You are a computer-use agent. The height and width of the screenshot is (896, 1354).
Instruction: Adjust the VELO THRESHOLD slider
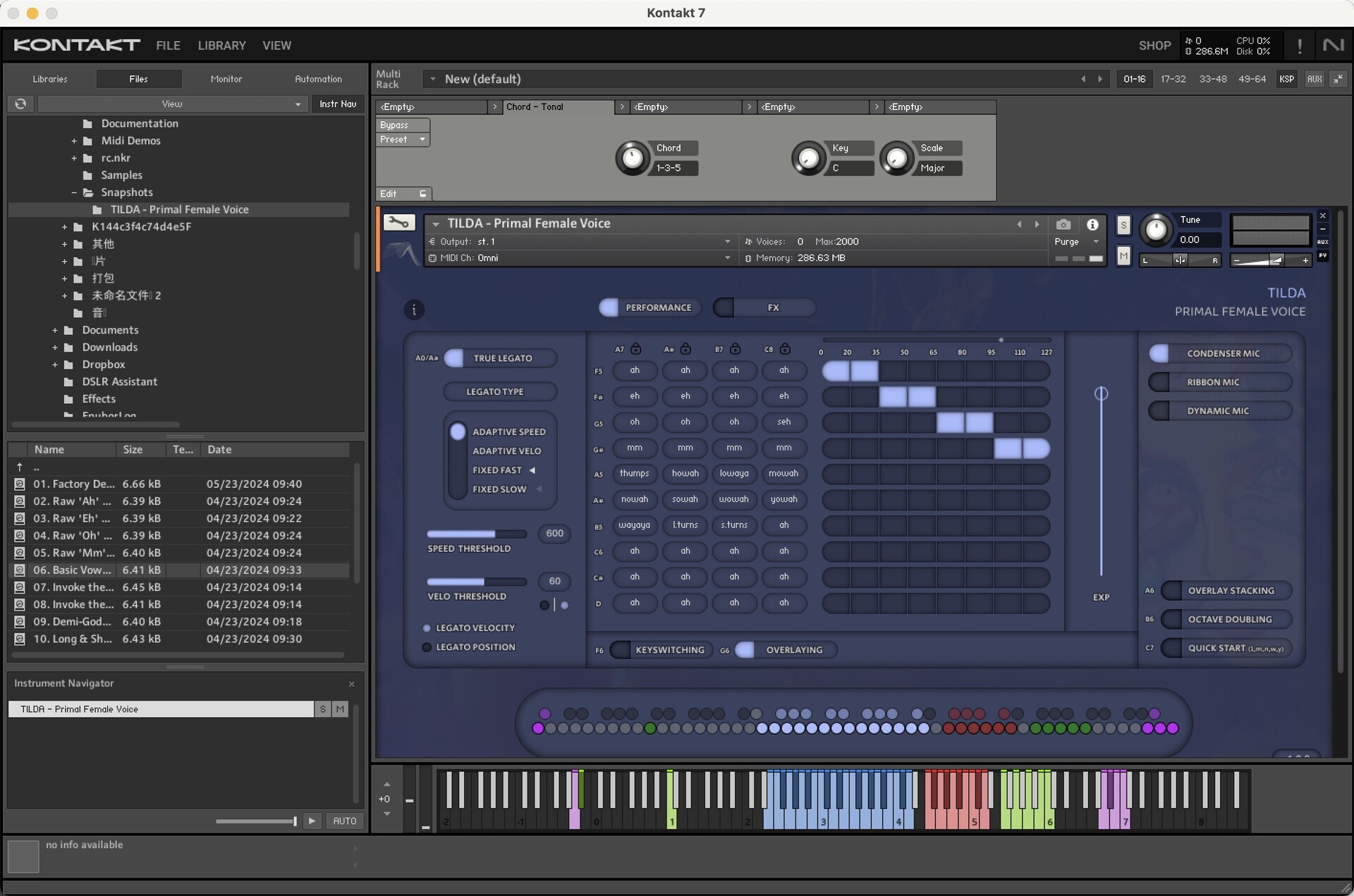(477, 582)
